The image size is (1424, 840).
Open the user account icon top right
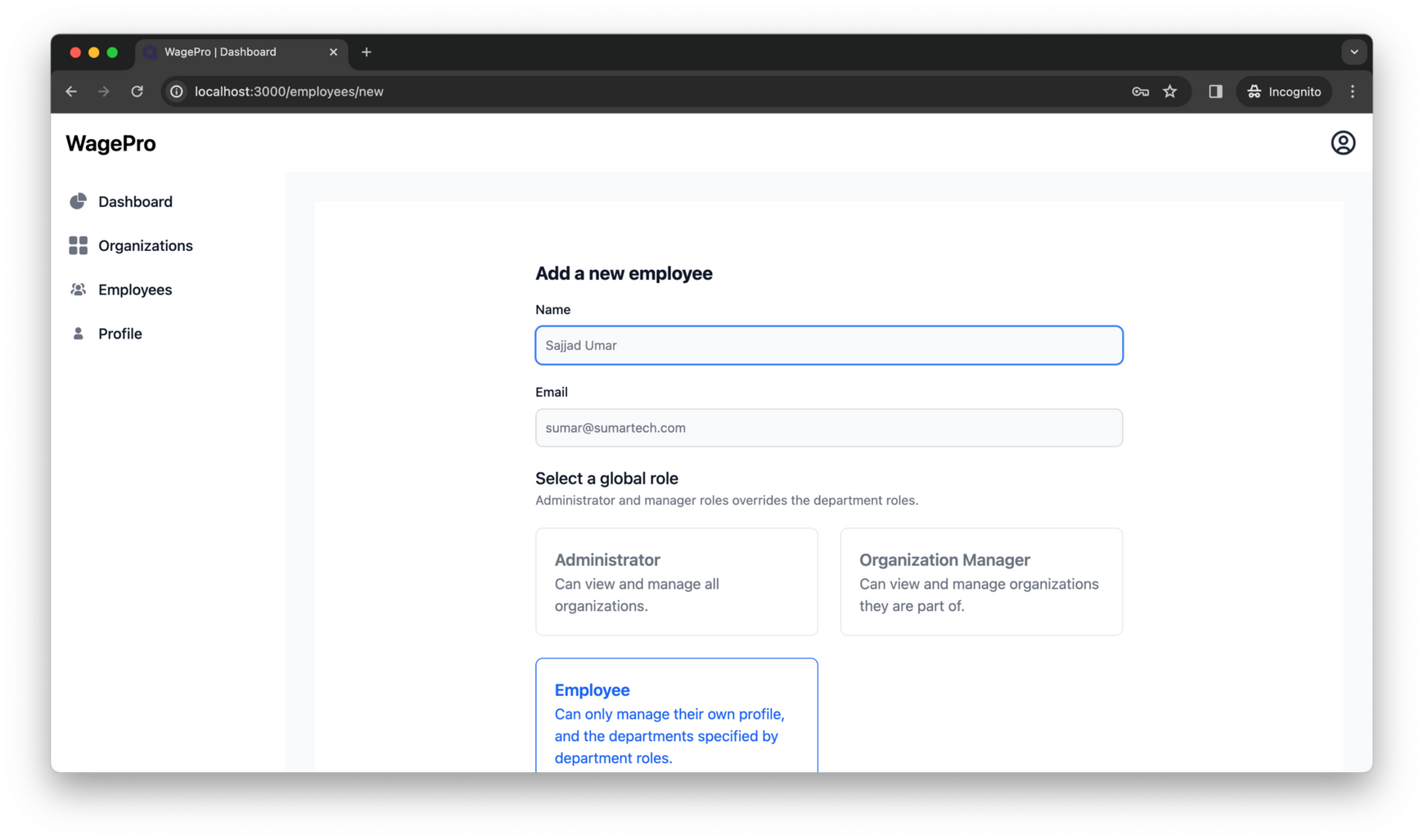coord(1343,142)
